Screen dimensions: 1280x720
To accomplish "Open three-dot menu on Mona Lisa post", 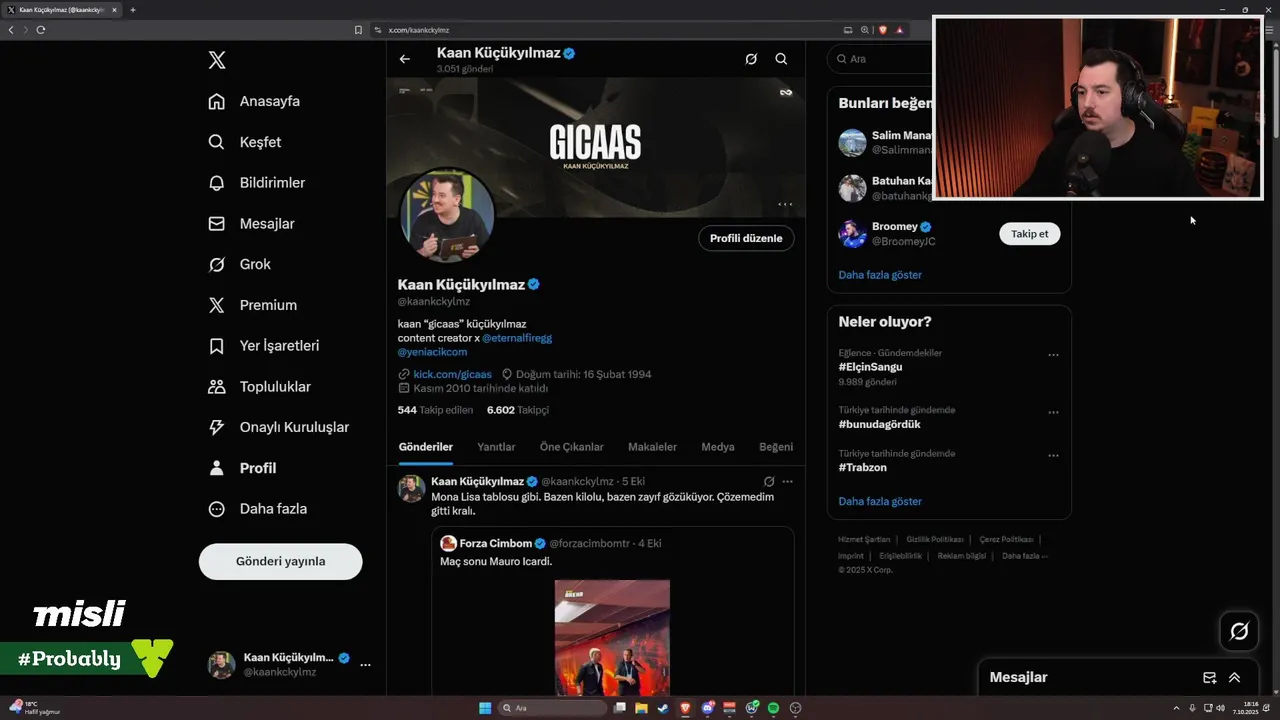I will [788, 481].
